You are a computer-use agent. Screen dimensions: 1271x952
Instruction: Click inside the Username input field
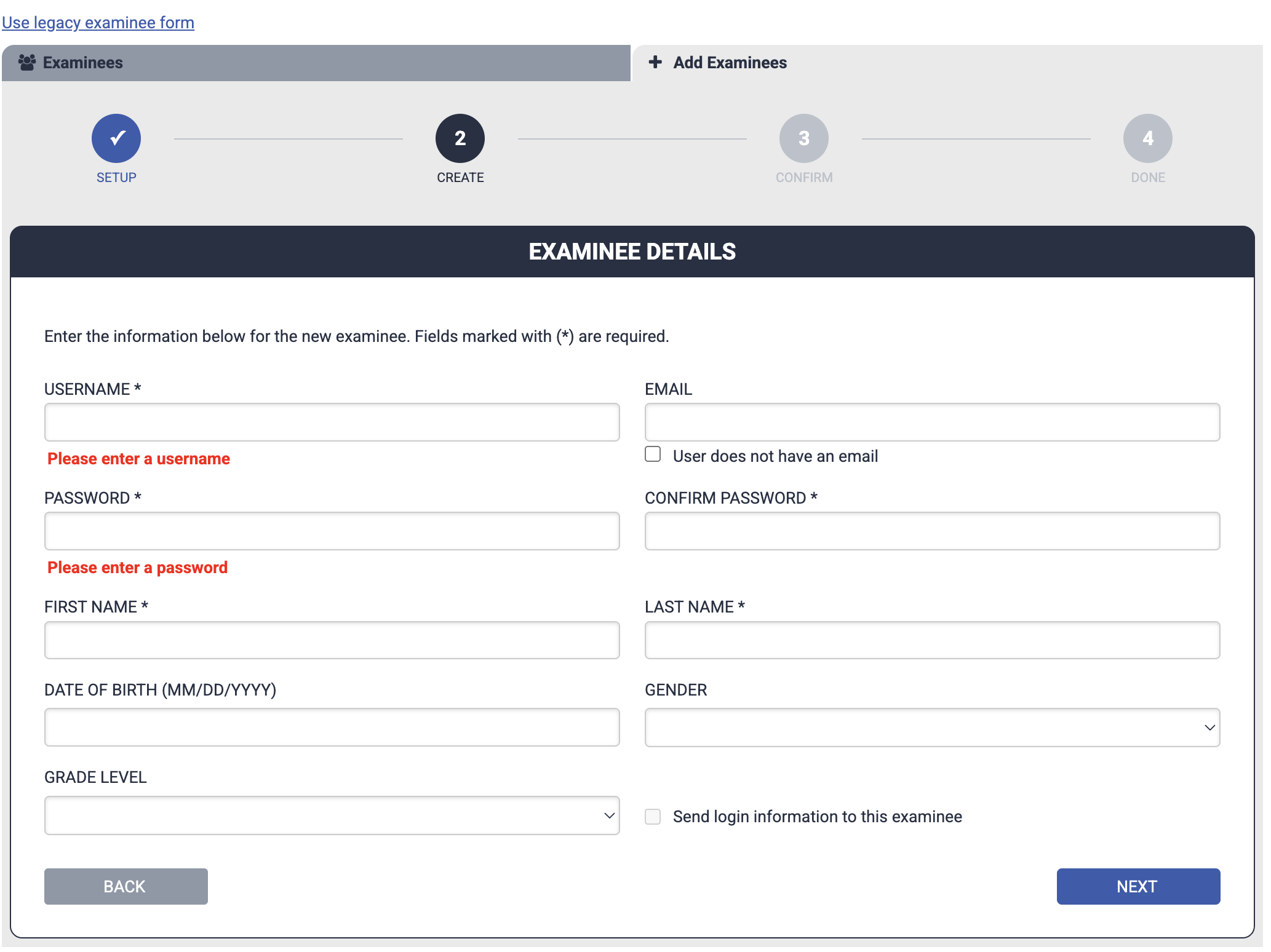point(332,422)
